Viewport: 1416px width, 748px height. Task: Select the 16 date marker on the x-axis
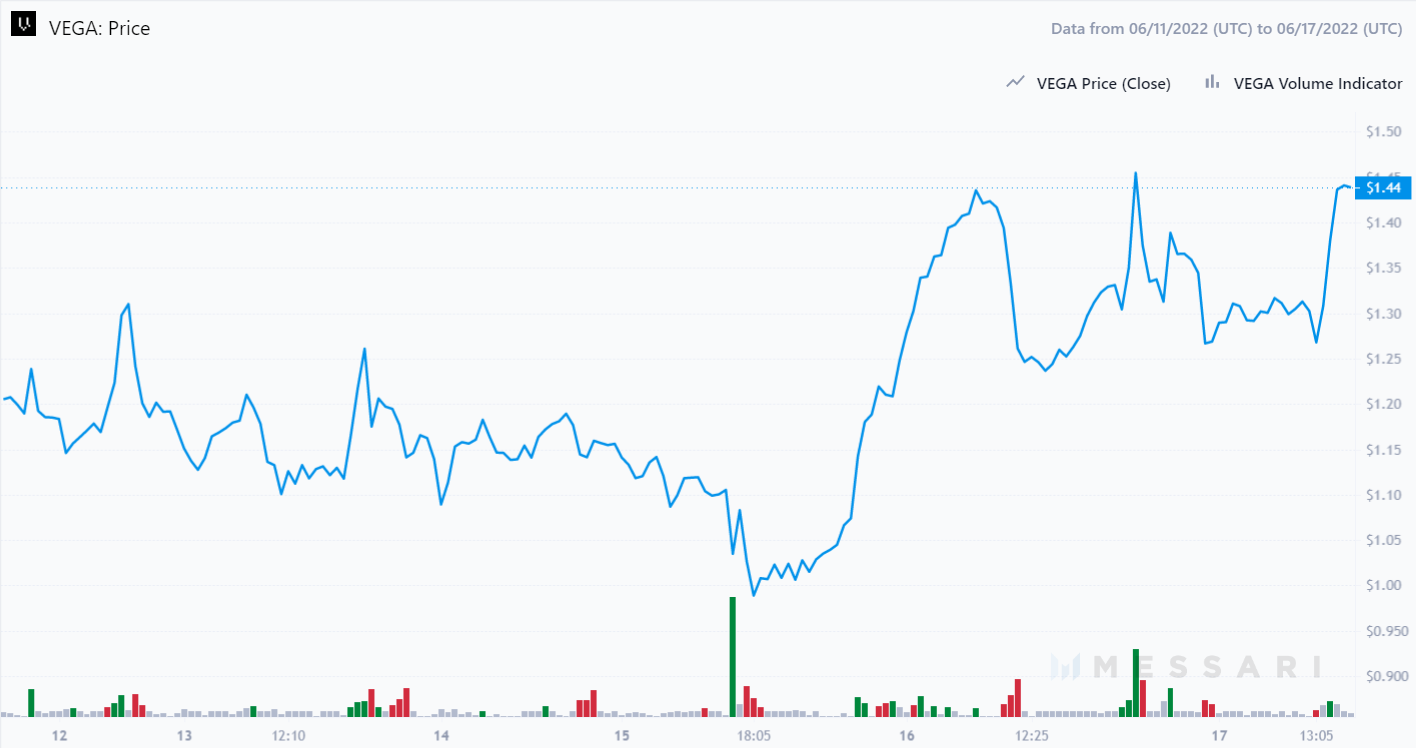907,736
